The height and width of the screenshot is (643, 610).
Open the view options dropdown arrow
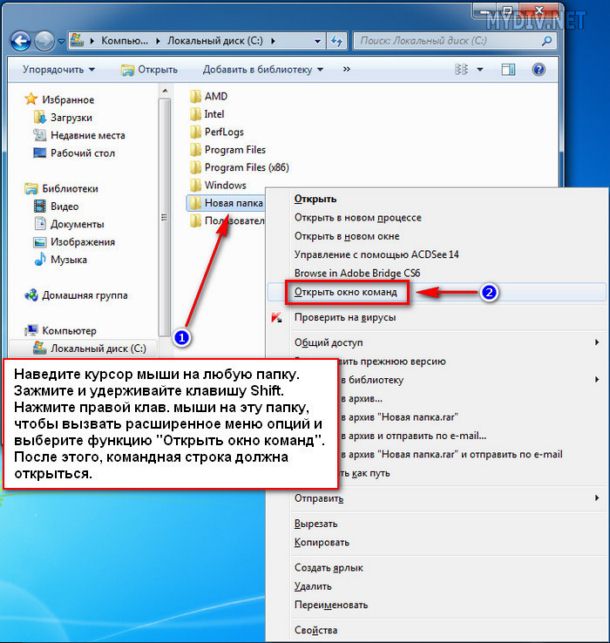coord(480,69)
